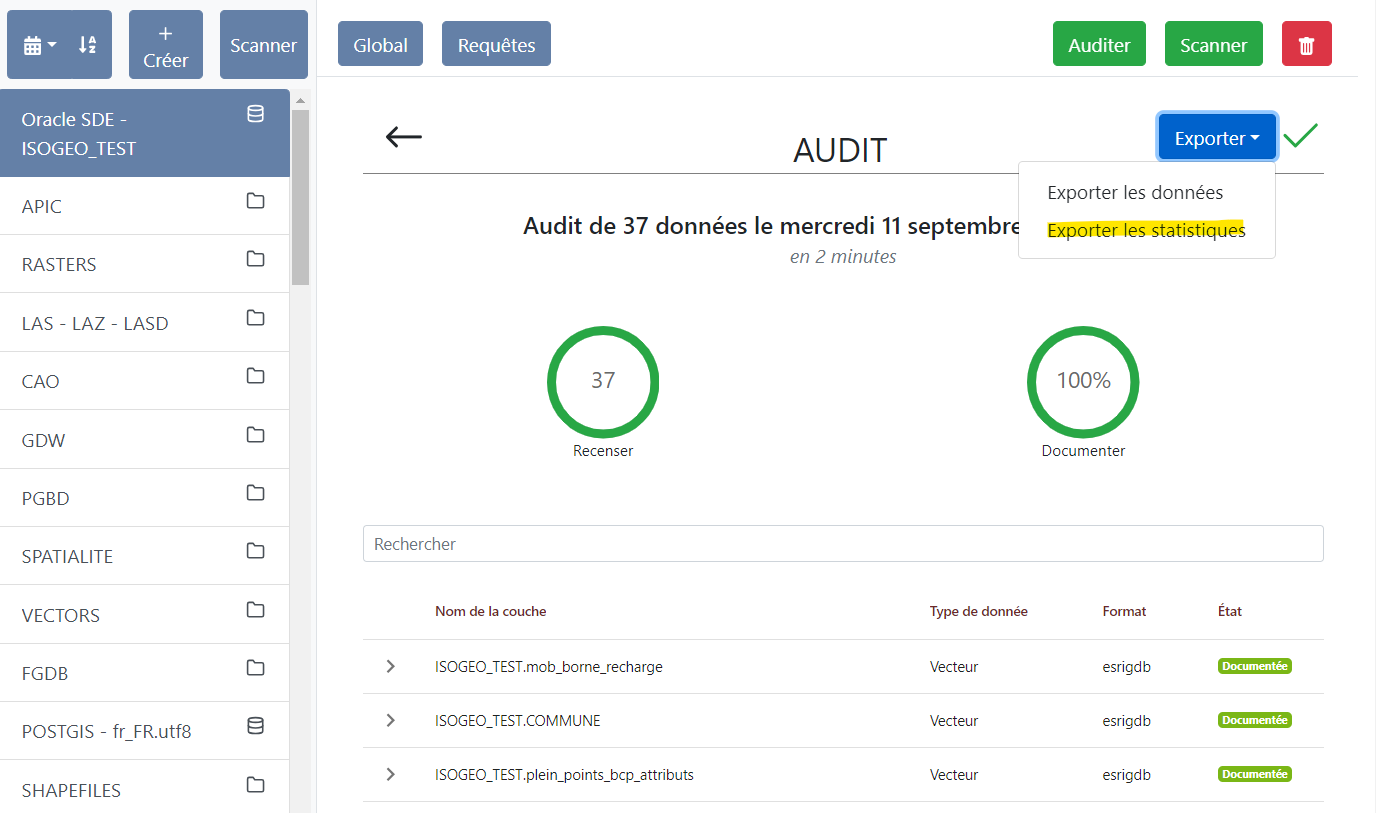
Task: Click Documentée badge in mob_borne_recharge row
Action: (x=1255, y=666)
